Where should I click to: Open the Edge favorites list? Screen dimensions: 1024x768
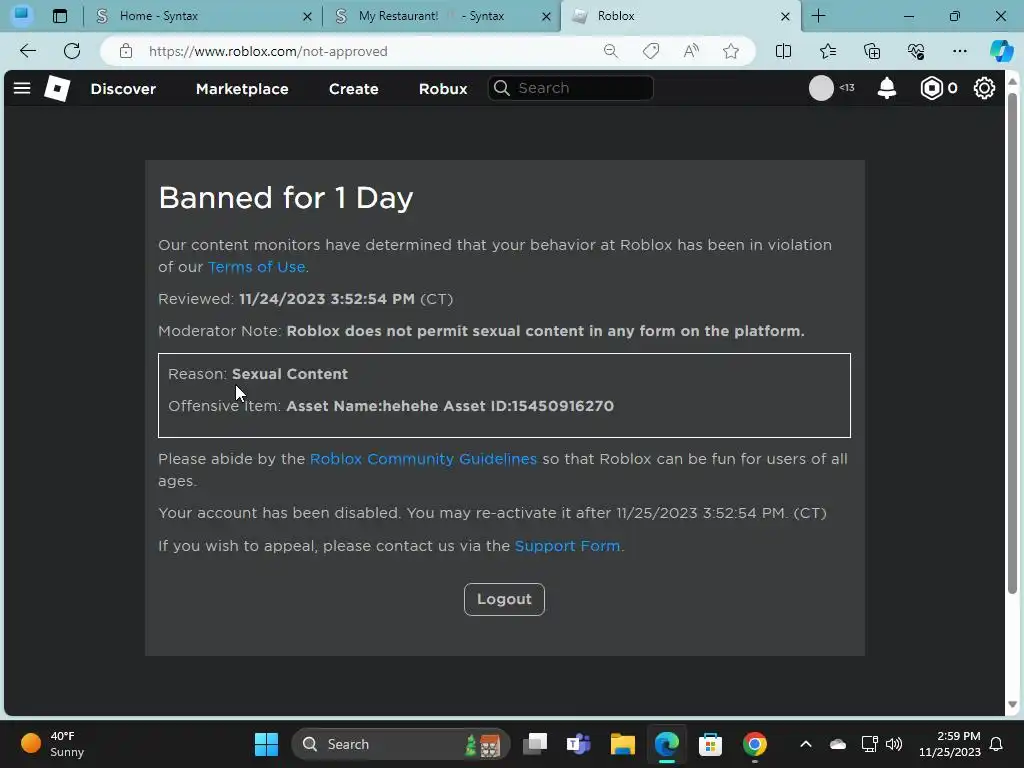tap(827, 51)
